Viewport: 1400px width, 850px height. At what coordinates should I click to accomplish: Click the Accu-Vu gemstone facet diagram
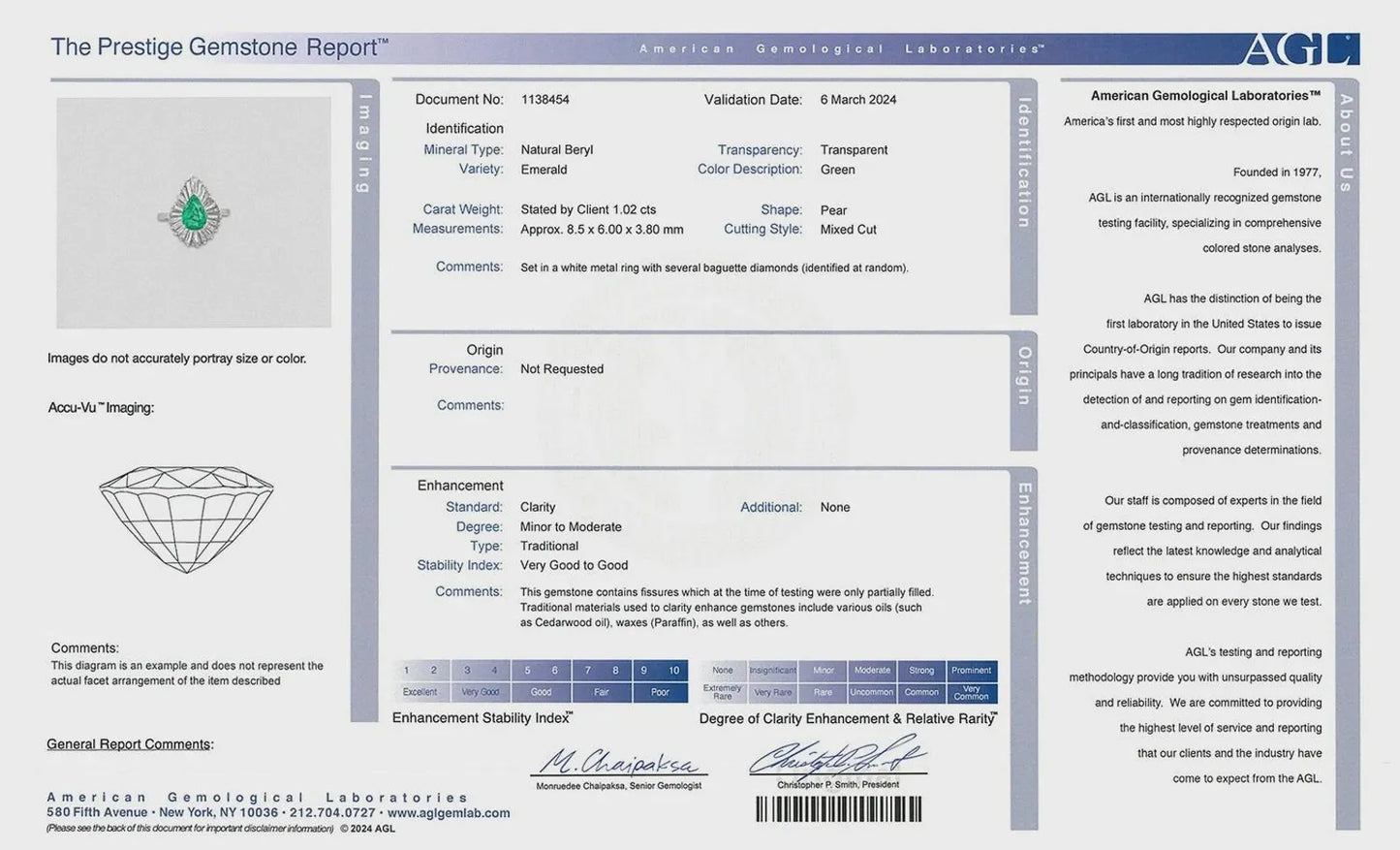[x=186, y=519]
